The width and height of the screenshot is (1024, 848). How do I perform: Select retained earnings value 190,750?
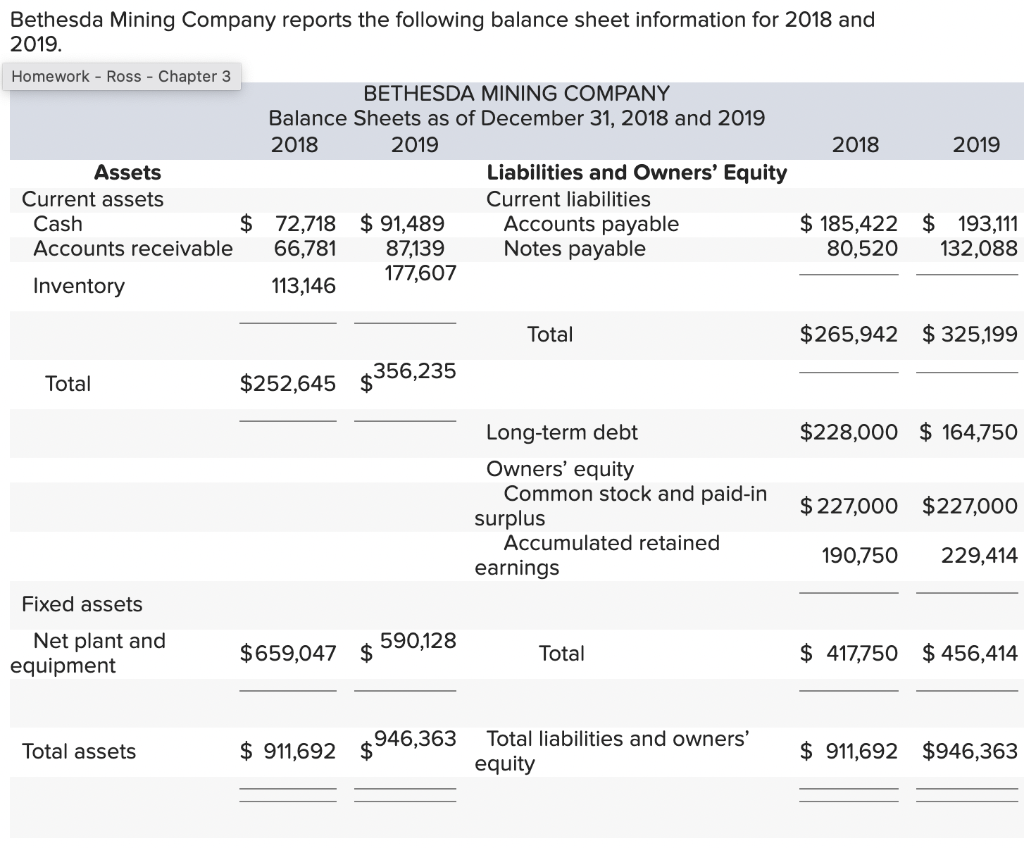coord(859,556)
